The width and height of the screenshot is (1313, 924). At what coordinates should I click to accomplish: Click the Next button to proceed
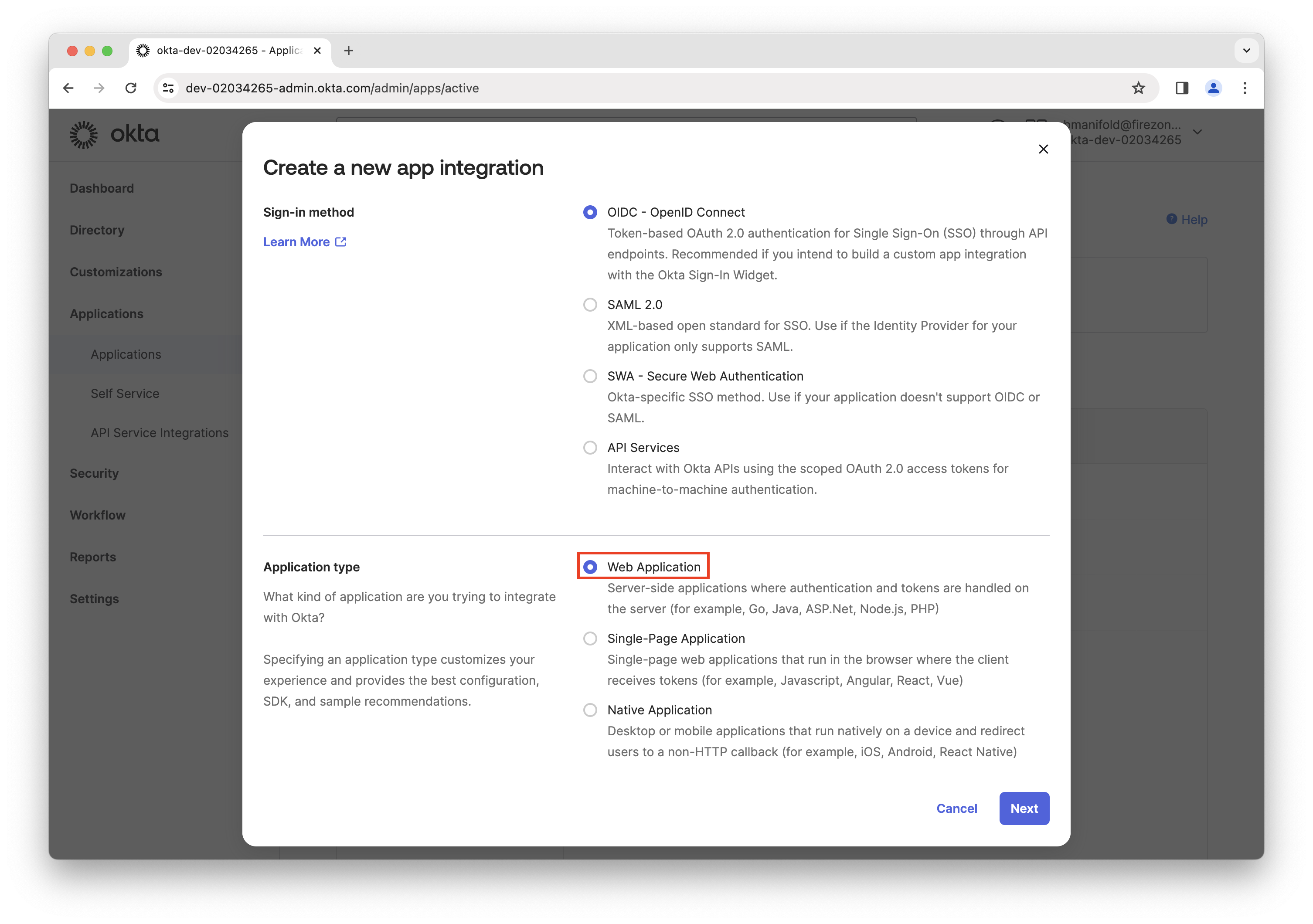(x=1024, y=808)
